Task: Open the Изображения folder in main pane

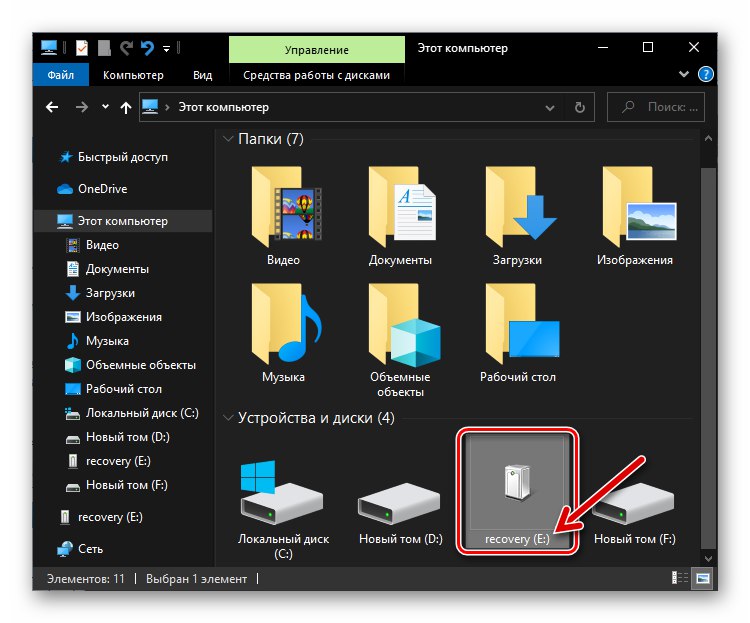Action: [636, 216]
